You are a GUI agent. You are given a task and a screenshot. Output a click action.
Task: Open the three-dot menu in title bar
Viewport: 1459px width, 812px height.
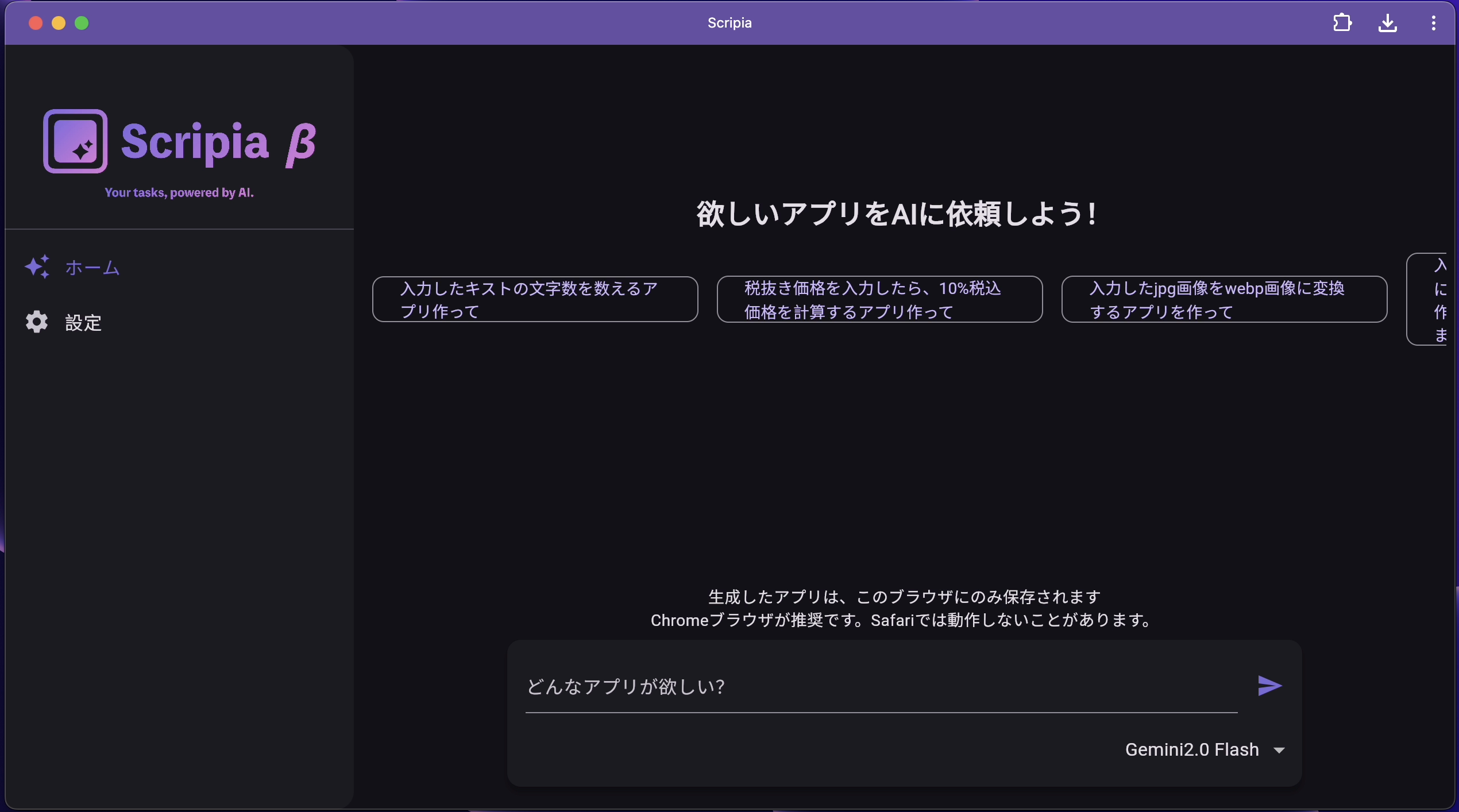(x=1434, y=23)
